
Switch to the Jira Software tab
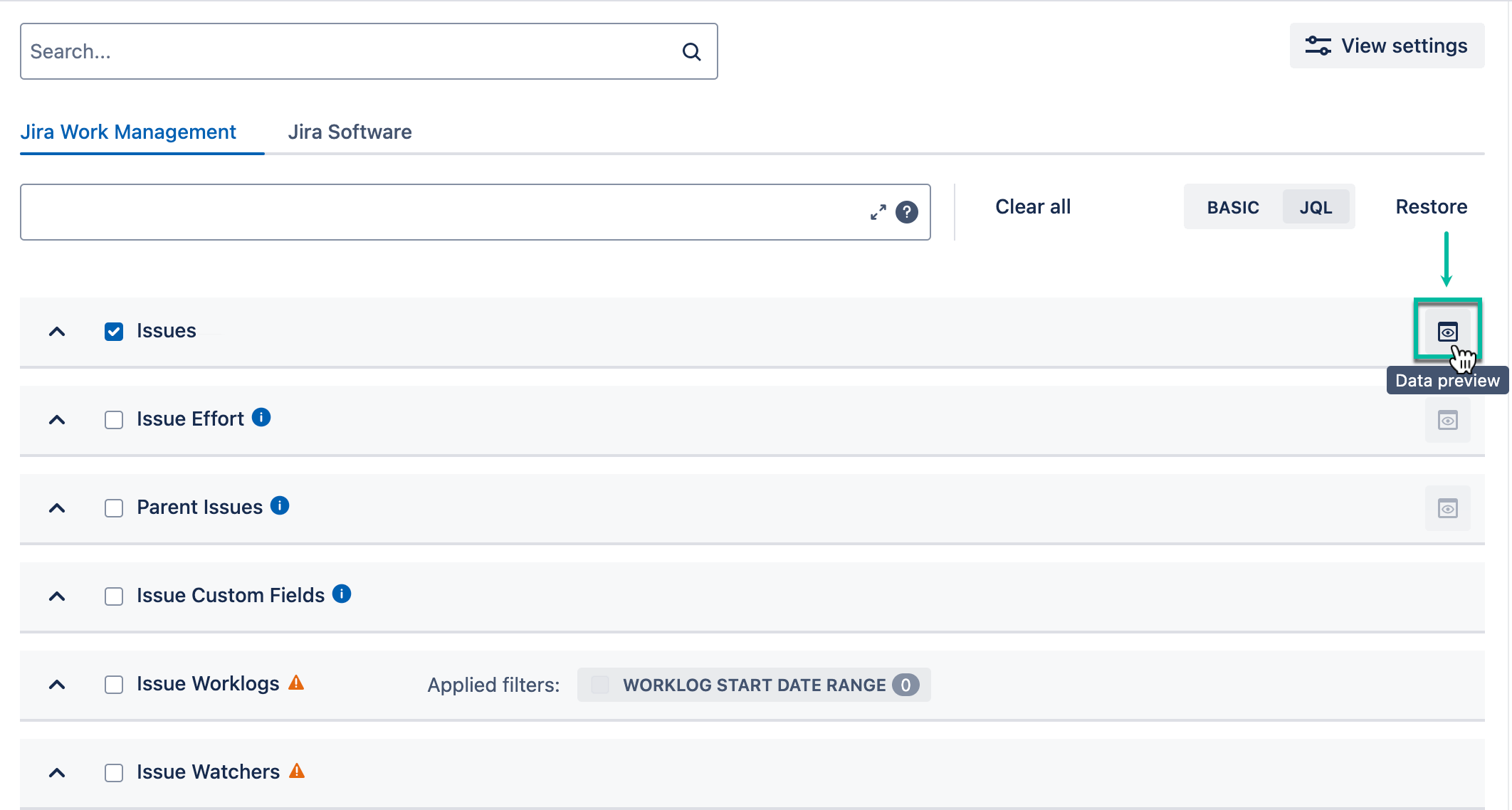click(x=349, y=132)
